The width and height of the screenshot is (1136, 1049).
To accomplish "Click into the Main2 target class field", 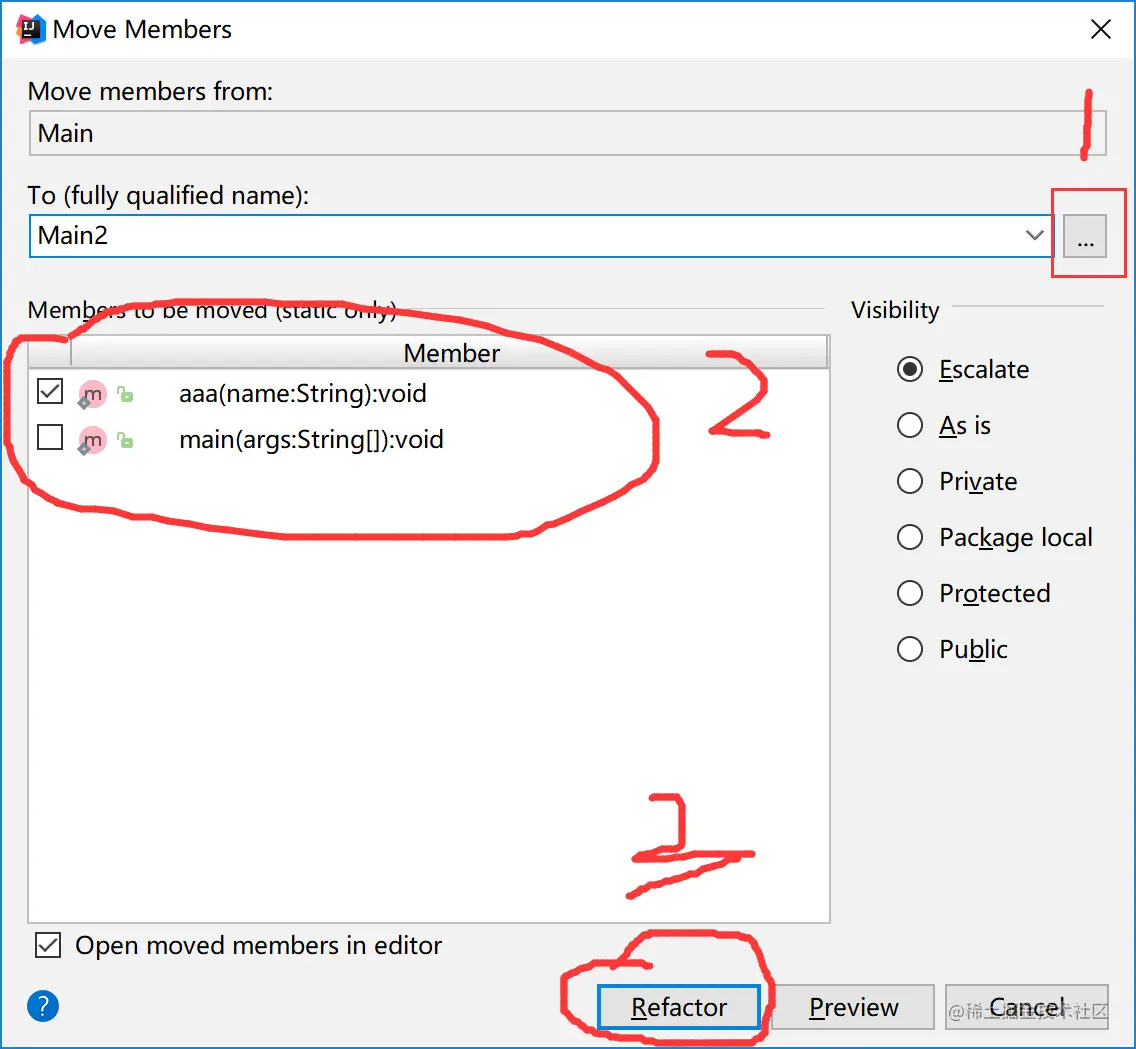I will click(525, 235).
